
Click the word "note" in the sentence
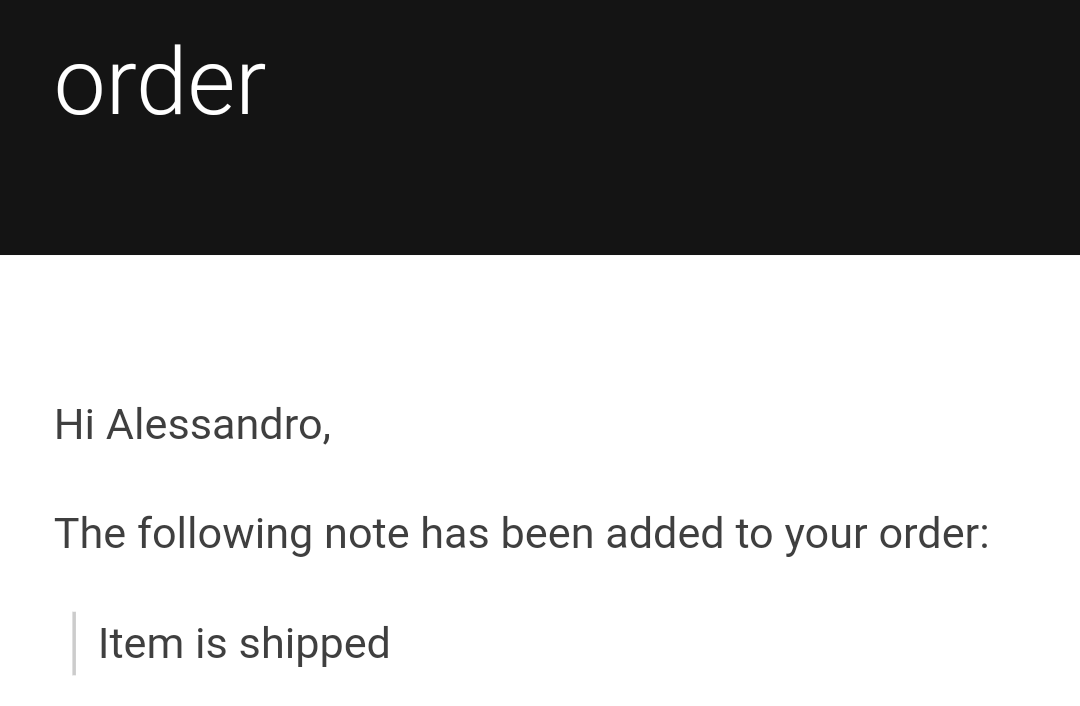point(366,534)
